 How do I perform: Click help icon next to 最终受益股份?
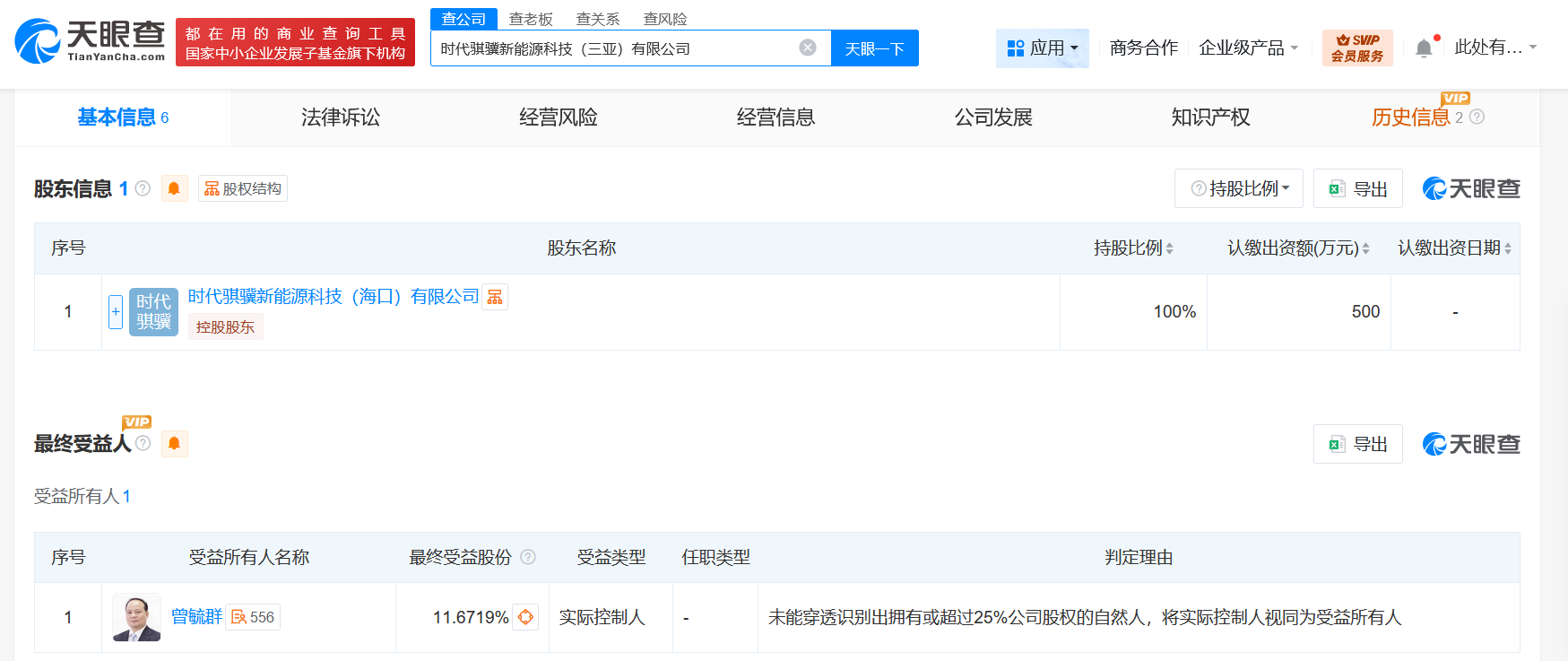click(528, 557)
